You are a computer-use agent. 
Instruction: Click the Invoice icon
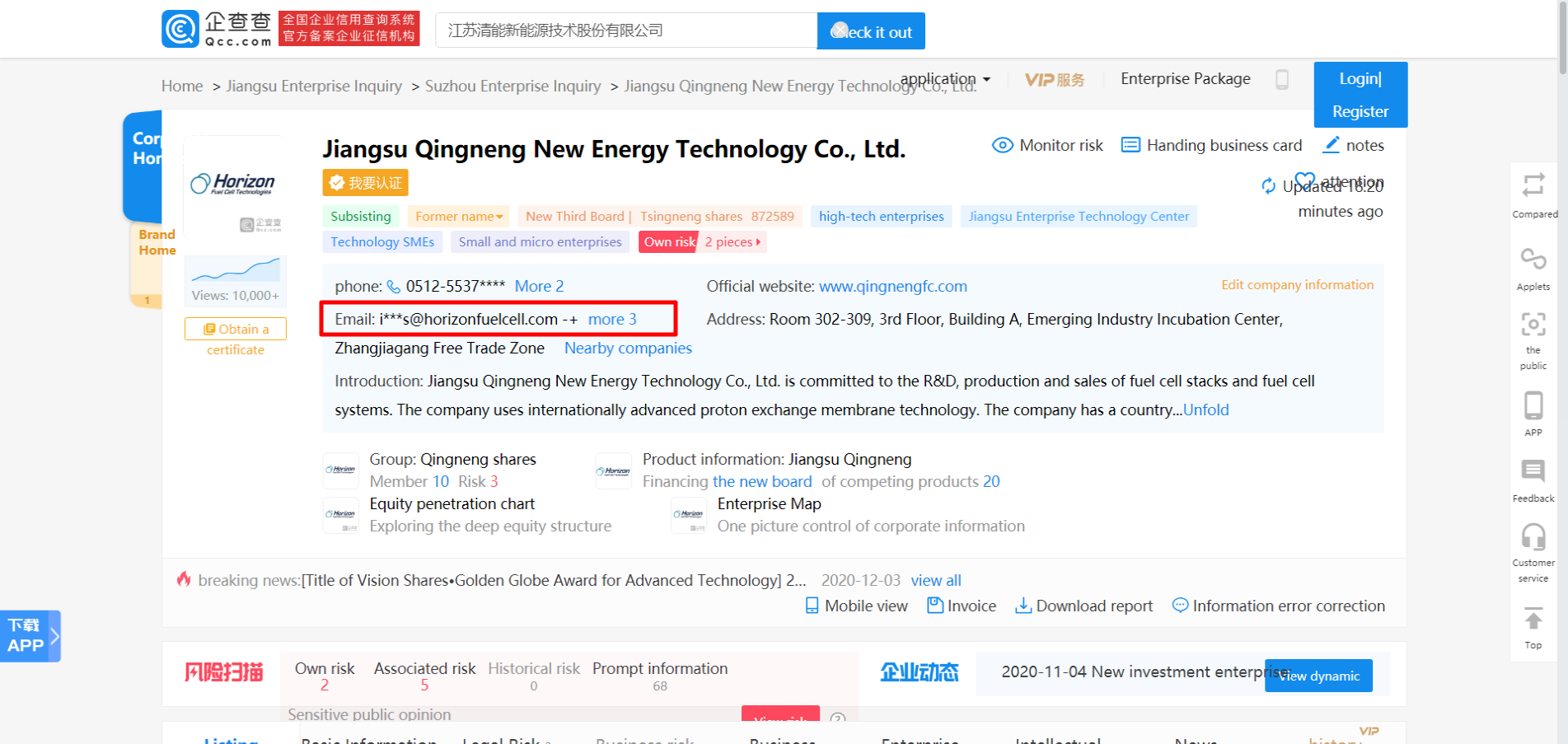coord(935,606)
